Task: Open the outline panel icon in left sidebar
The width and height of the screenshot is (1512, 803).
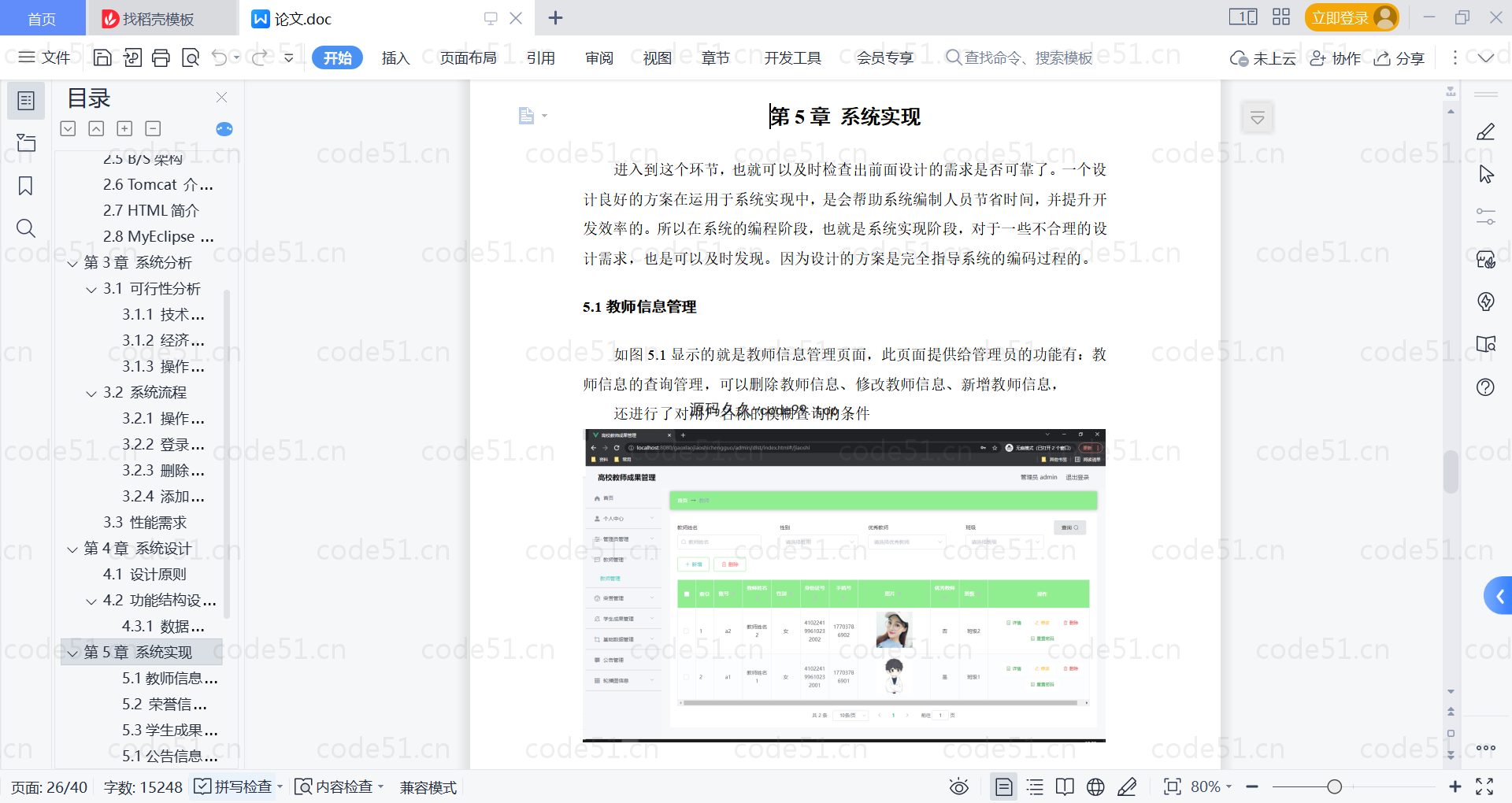Action: [26, 101]
